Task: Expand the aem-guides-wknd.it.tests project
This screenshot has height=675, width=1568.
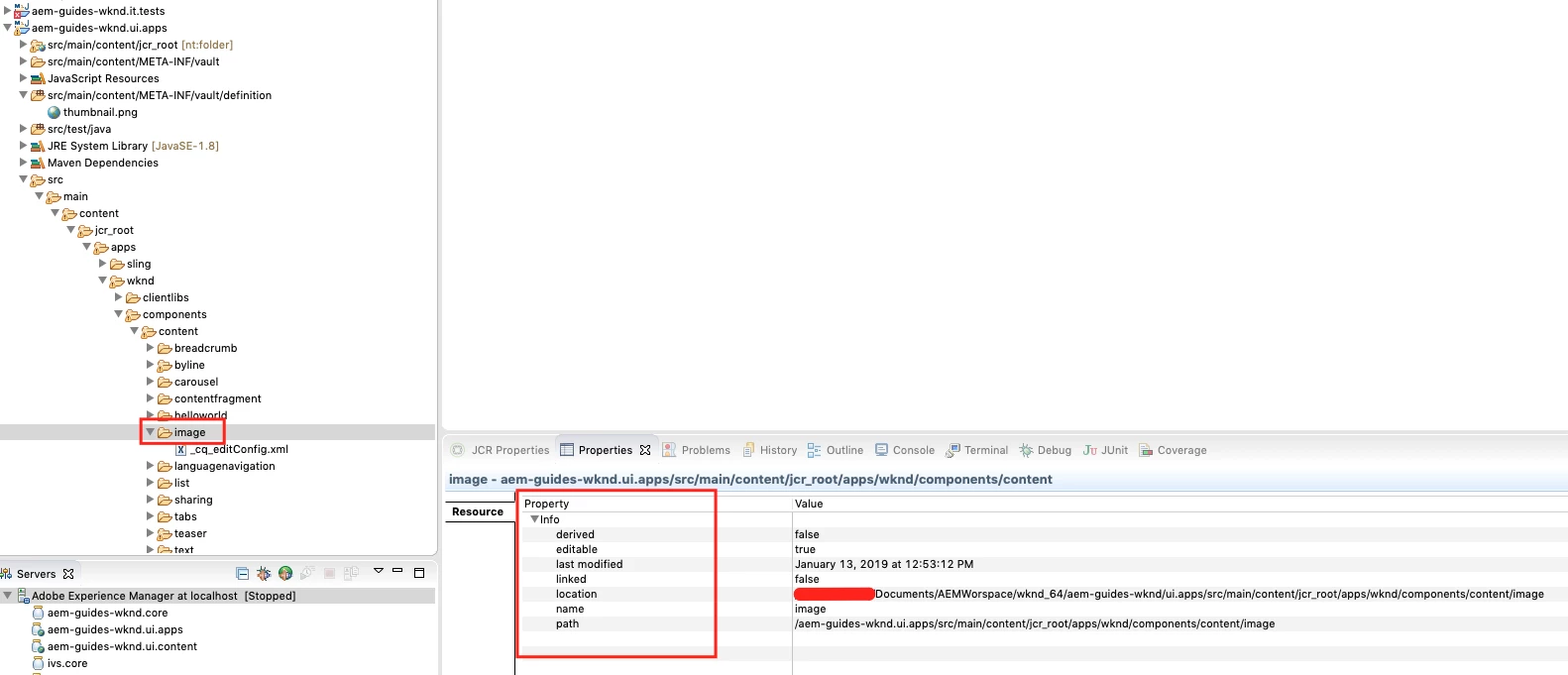Action: pyautogui.click(x=8, y=11)
